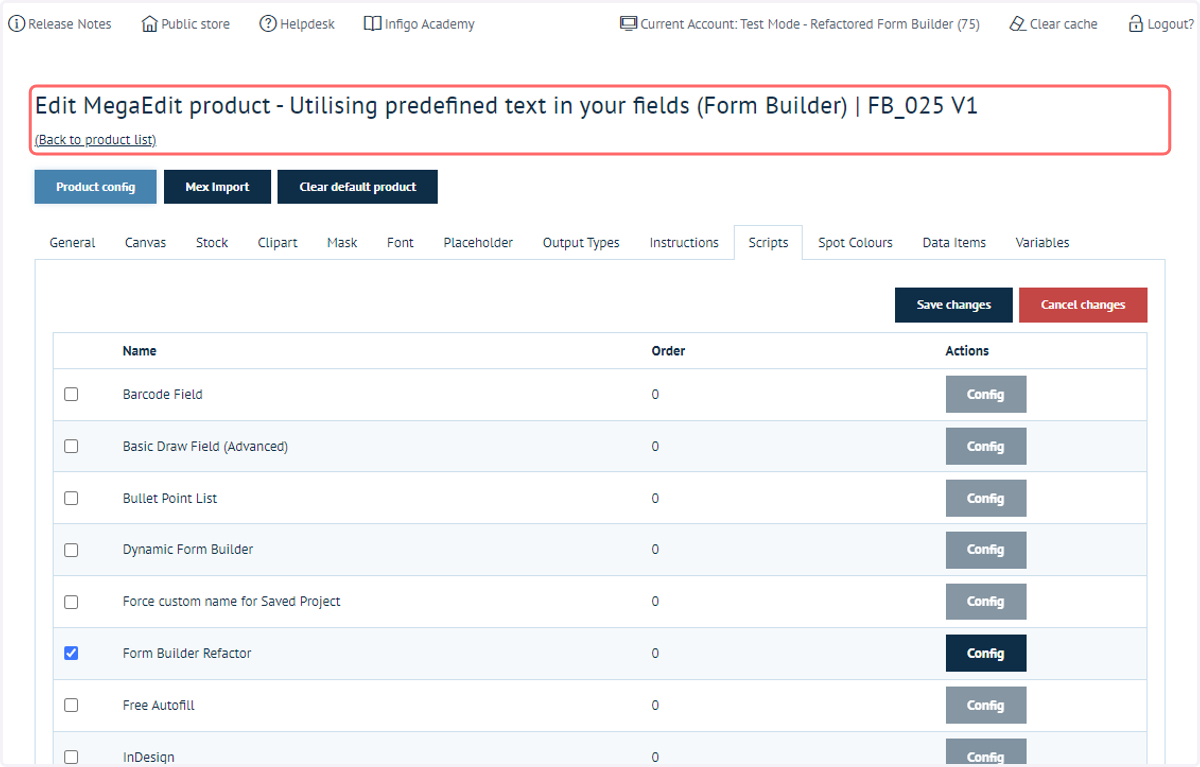This screenshot has height=767, width=1200.
Task: Click the Helpdesk question mark icon
Action: [x=267, y=23]
